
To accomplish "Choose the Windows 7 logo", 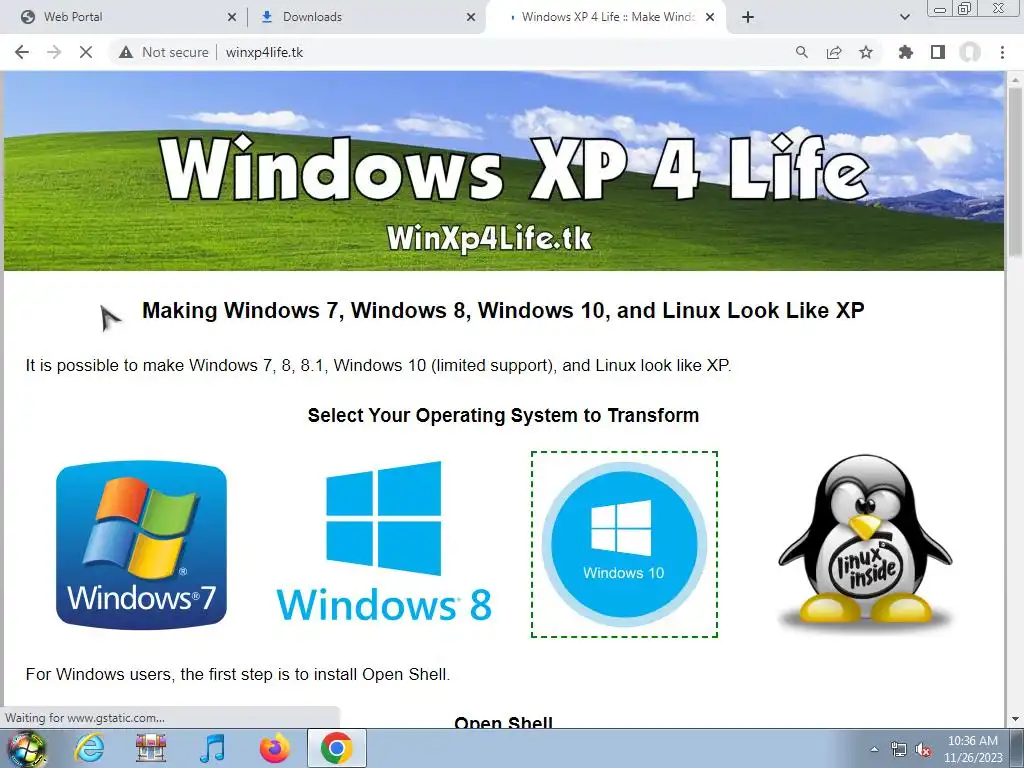I will (x=141, y=545).
